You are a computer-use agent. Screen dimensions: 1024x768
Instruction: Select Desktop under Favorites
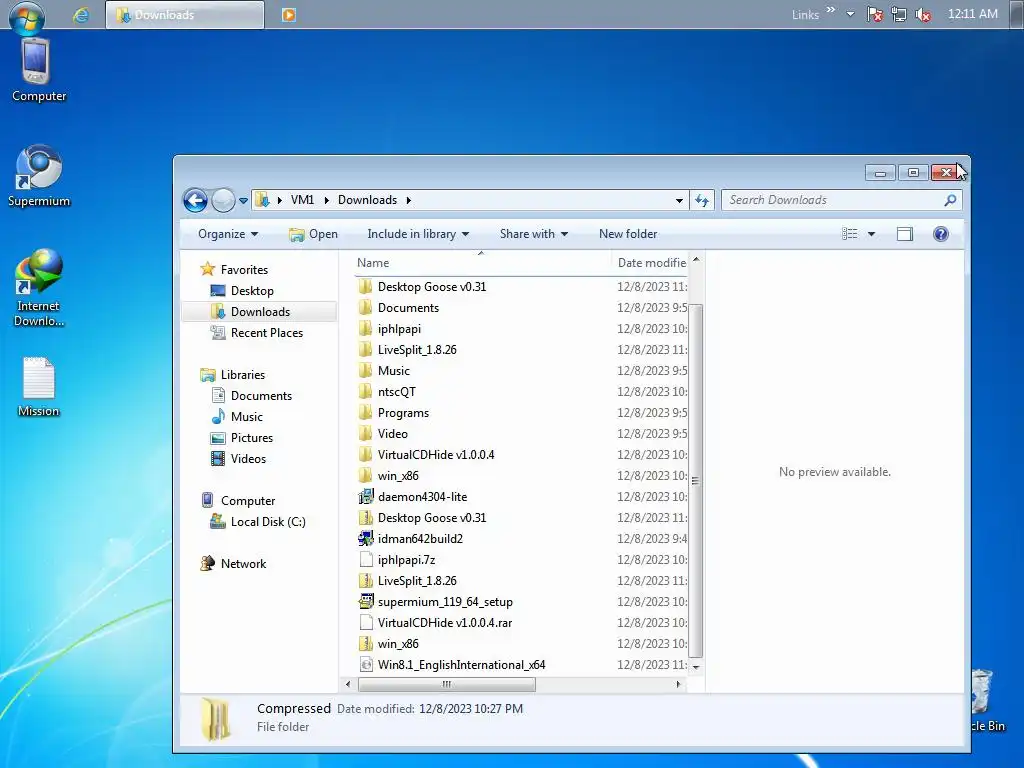coord(251,291)
